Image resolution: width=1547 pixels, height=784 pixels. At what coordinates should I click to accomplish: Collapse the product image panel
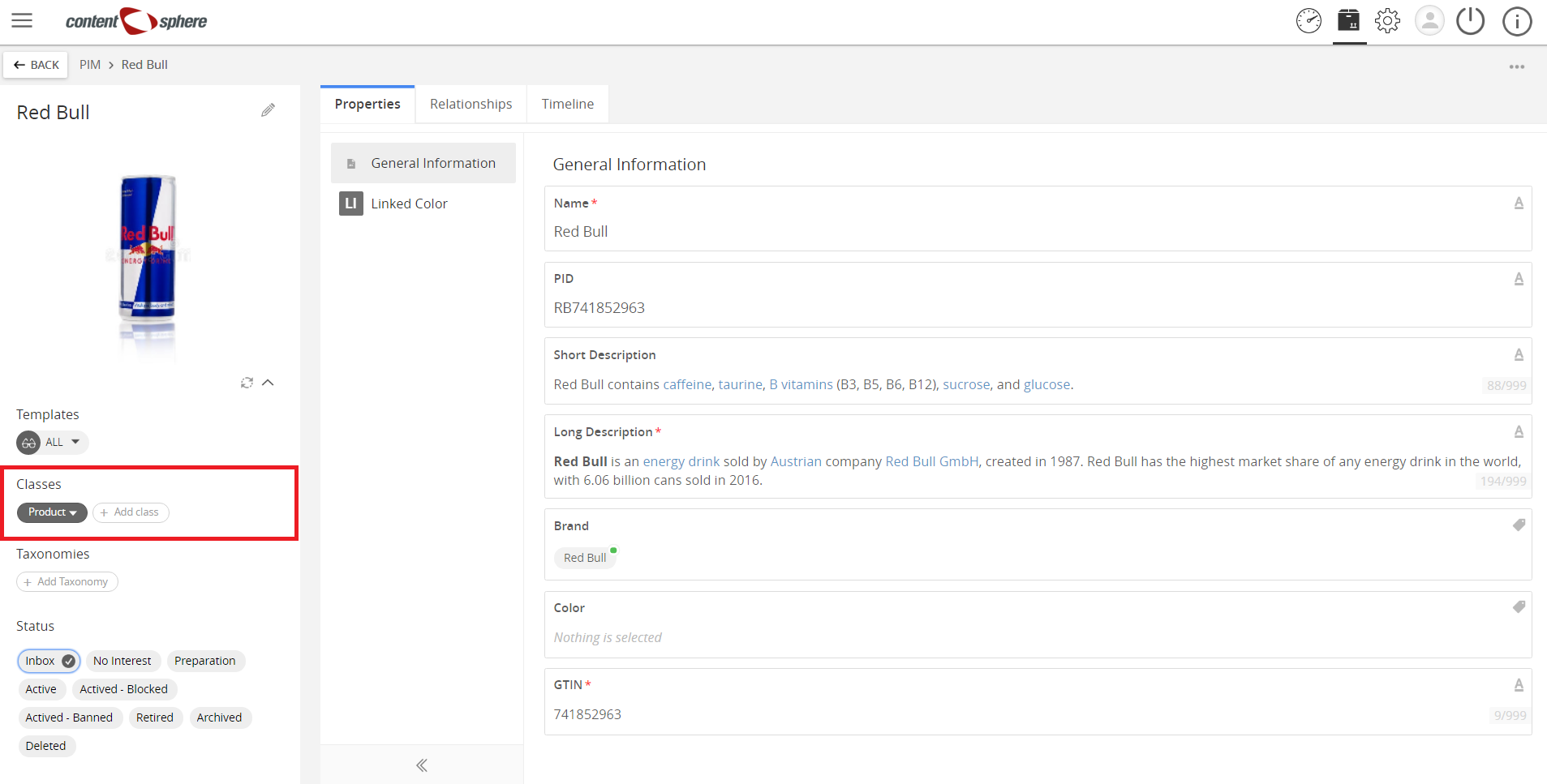[268, 383]
